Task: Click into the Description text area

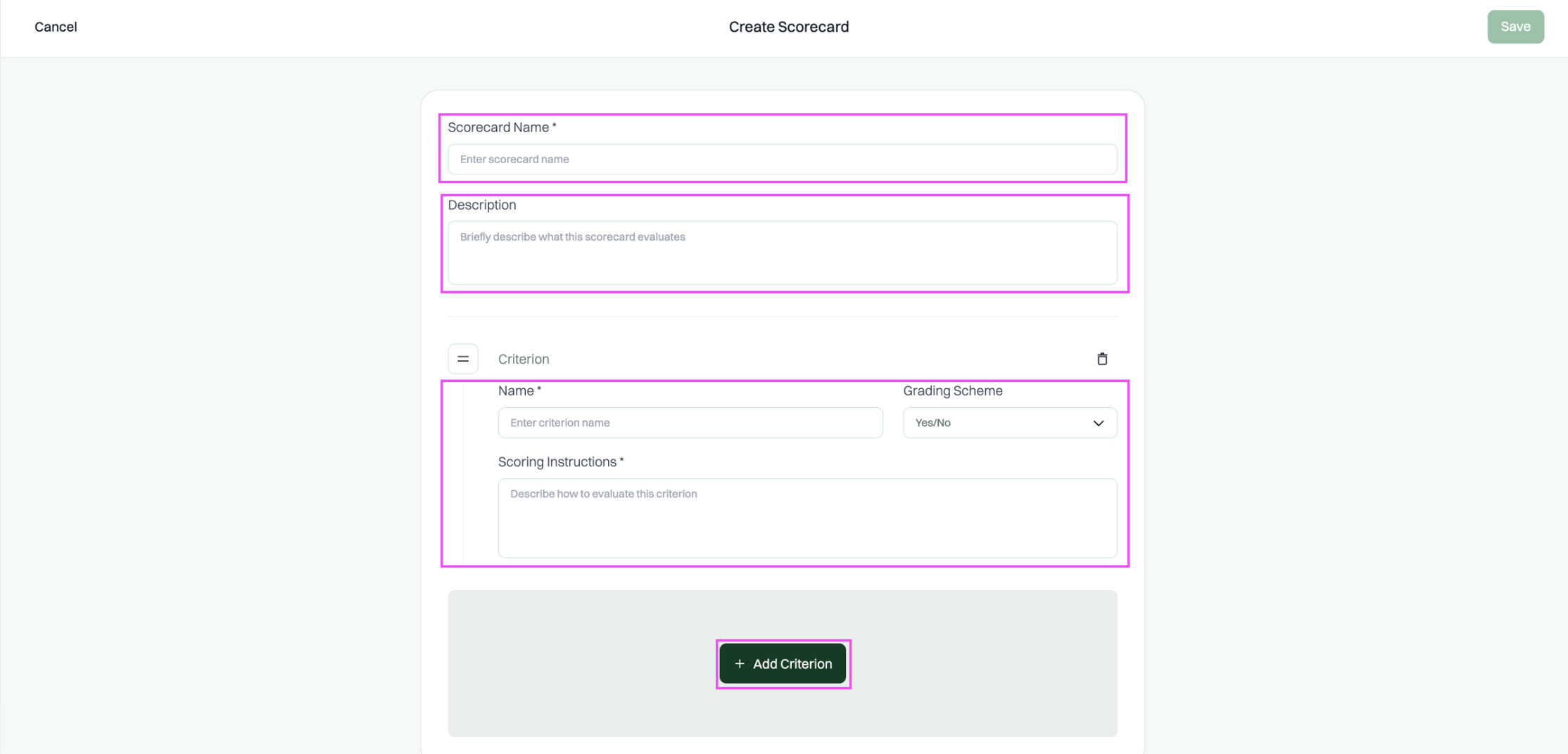Action: point(783,253)
